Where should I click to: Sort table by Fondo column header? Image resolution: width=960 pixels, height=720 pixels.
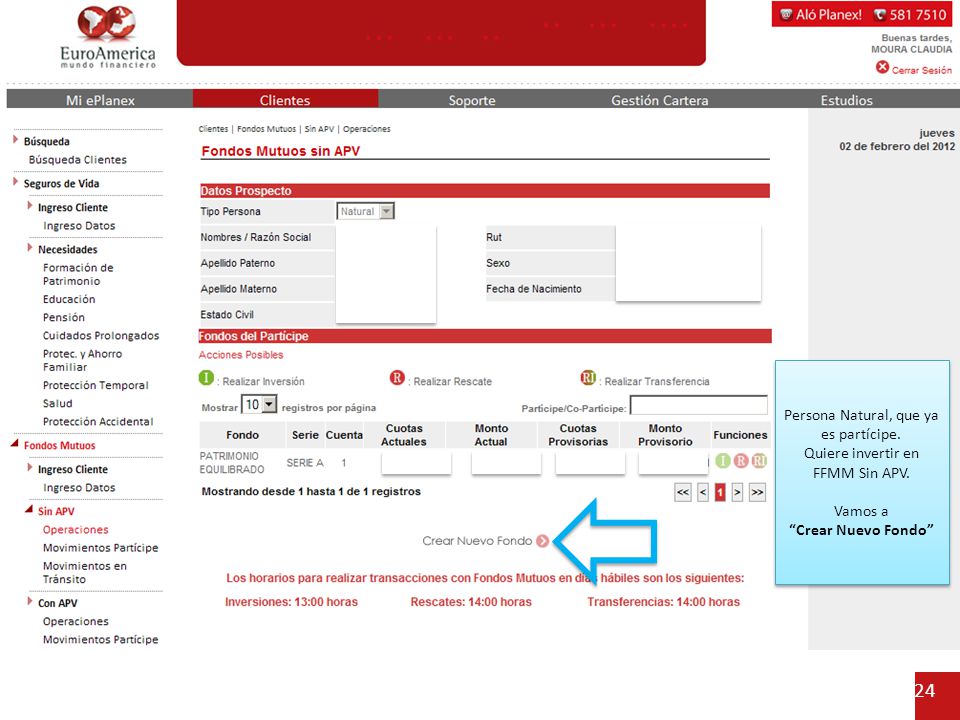(242, 435)
